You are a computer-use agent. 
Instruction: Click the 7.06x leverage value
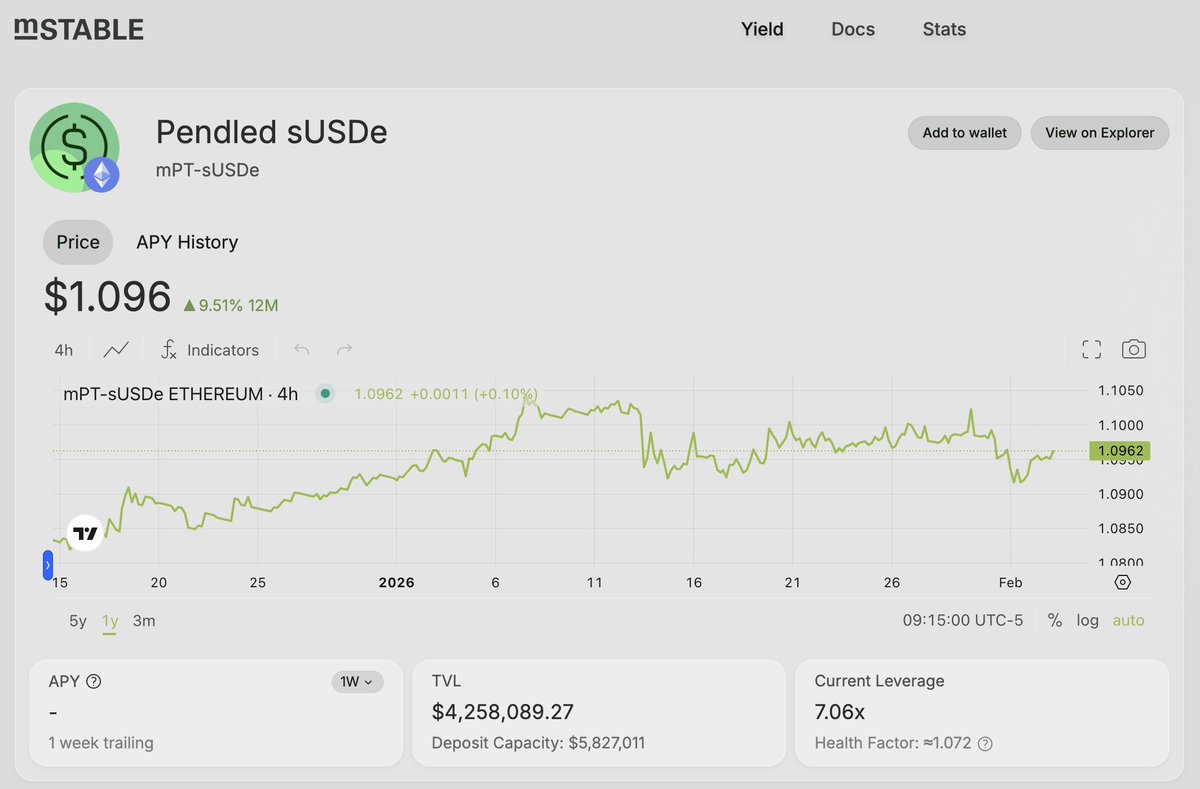point(840,712)
